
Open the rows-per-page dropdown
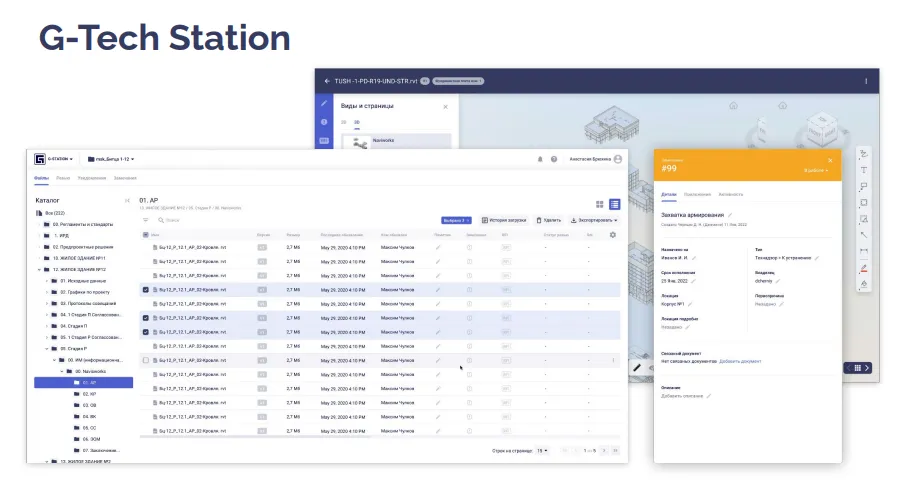542,451
